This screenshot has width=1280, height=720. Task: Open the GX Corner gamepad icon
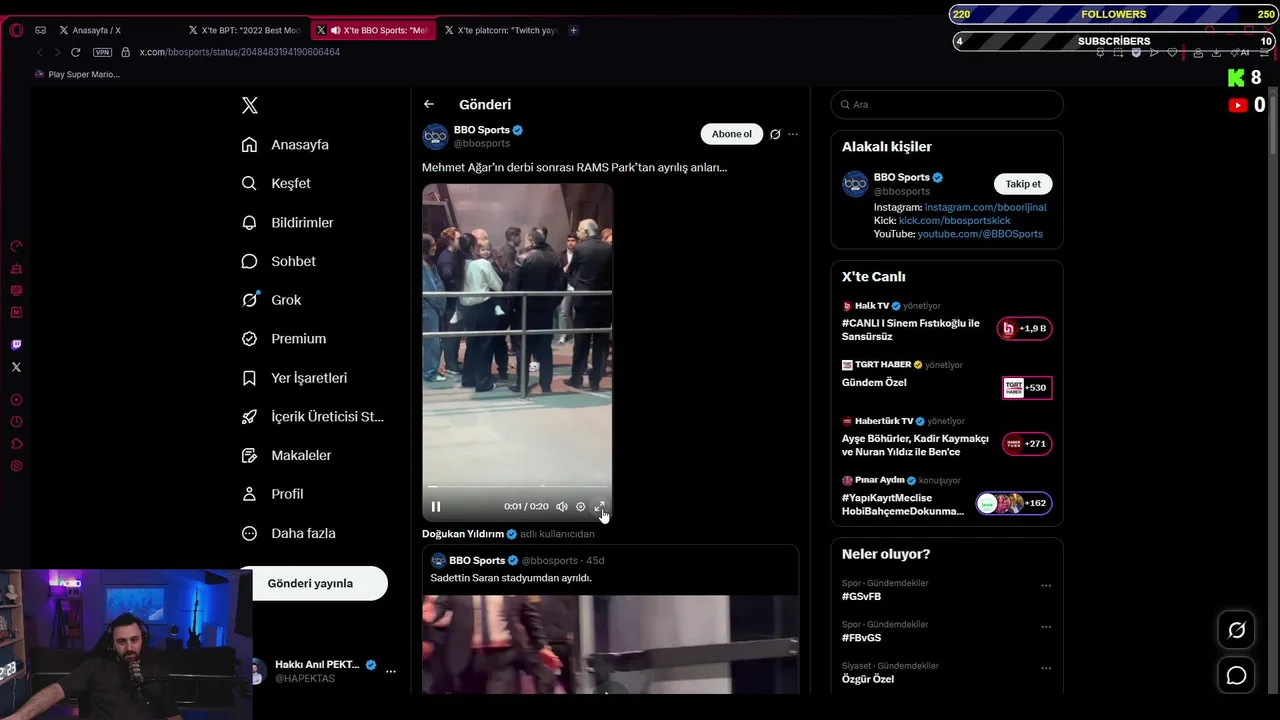(40, 30)
